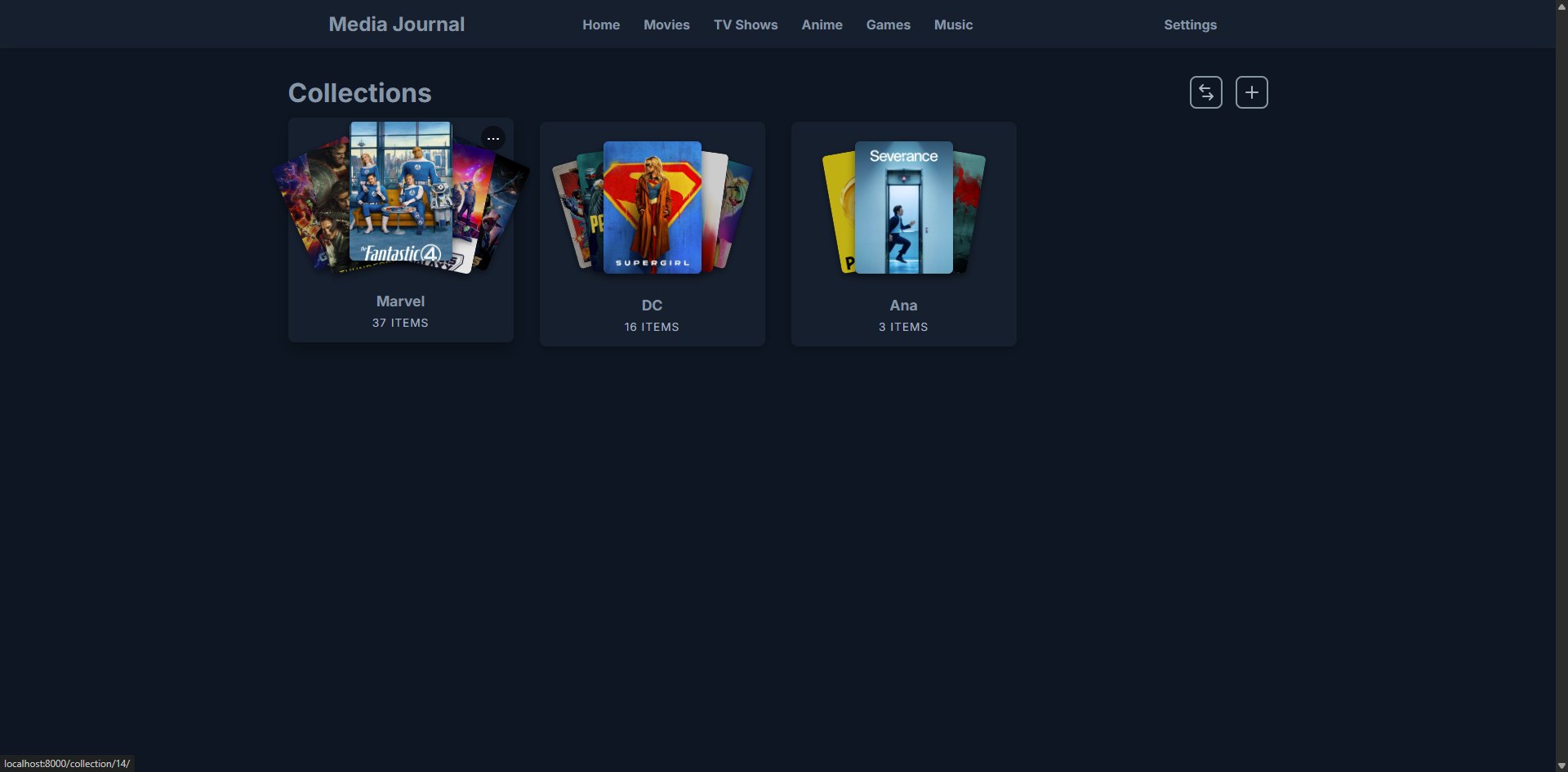Viewport: 1568px width, 772px height.
Task: Click the Severance poster in Ana collection
Action: (904, 208)
